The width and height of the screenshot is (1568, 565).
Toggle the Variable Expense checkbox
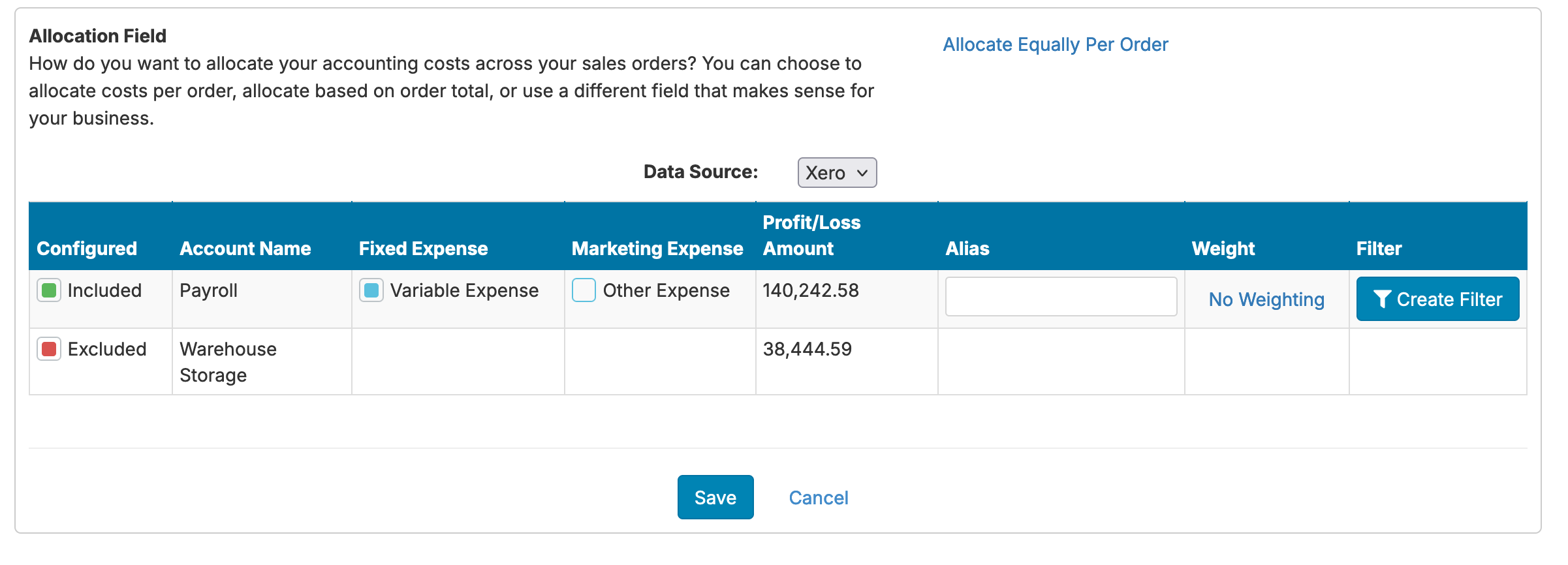point(371,290)
